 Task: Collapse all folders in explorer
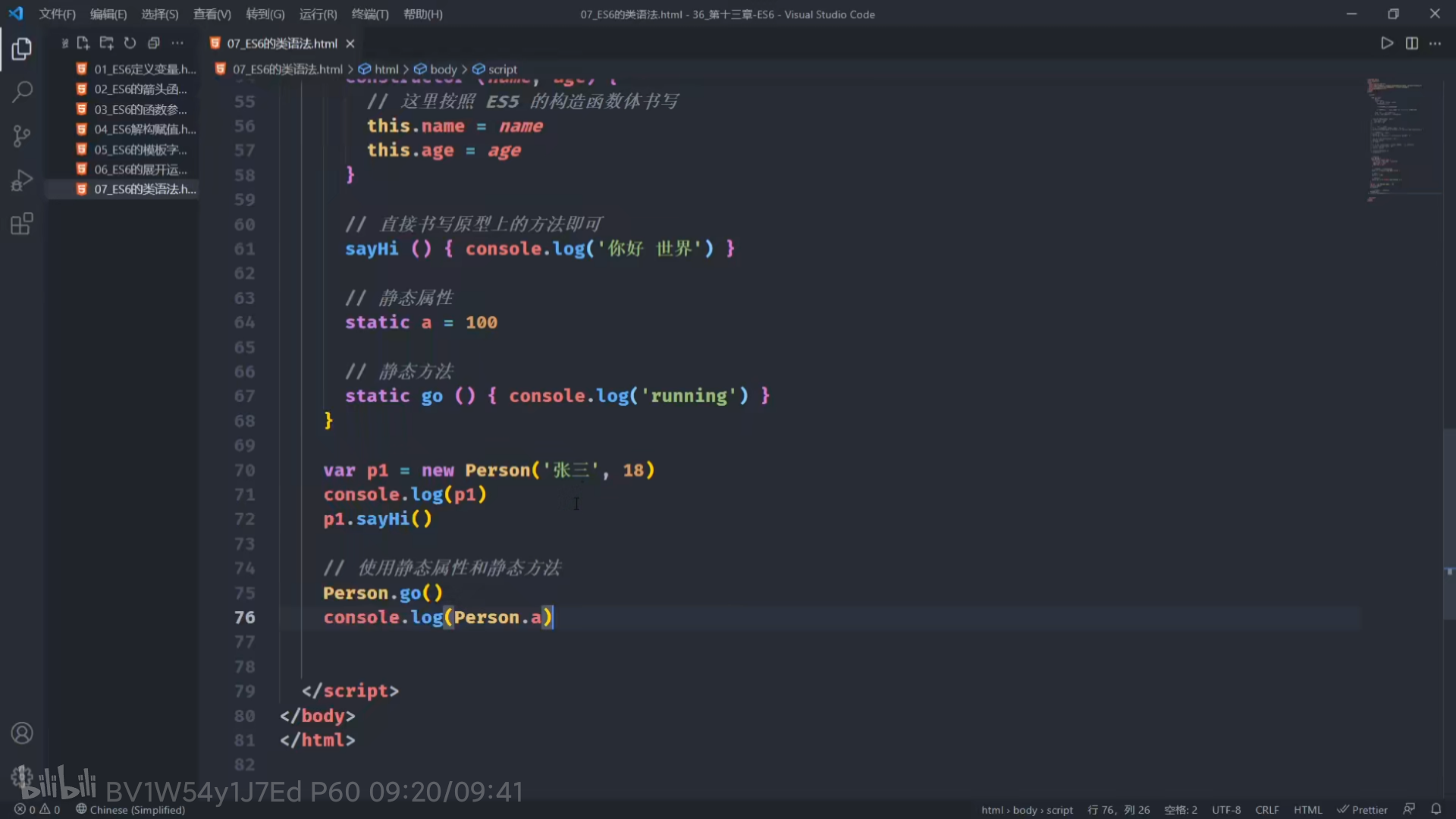point(153,43)
